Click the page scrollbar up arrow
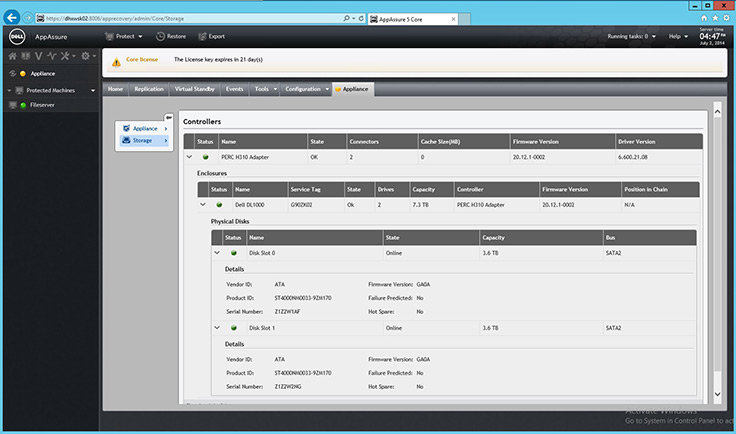The height and width of the screenshot is (434, 736). coord(717,112)
